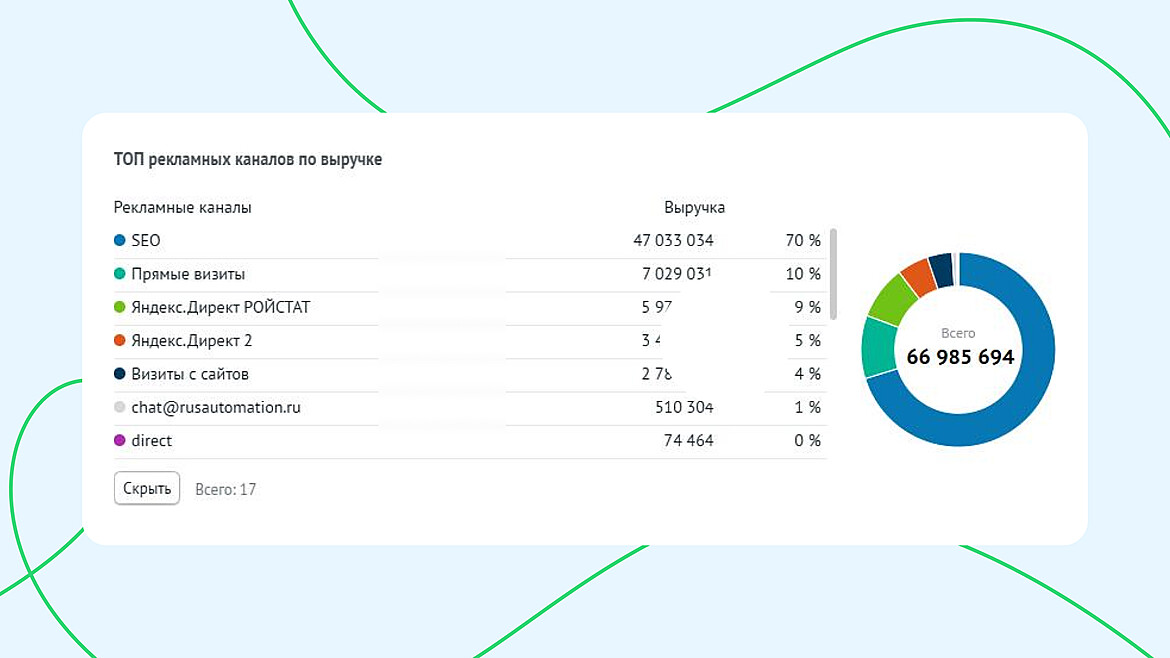Viewport: 1170px width, 658px height.
Task: Click the table's vertical scrollbar thumb
Action: click(x=833, y=274)
